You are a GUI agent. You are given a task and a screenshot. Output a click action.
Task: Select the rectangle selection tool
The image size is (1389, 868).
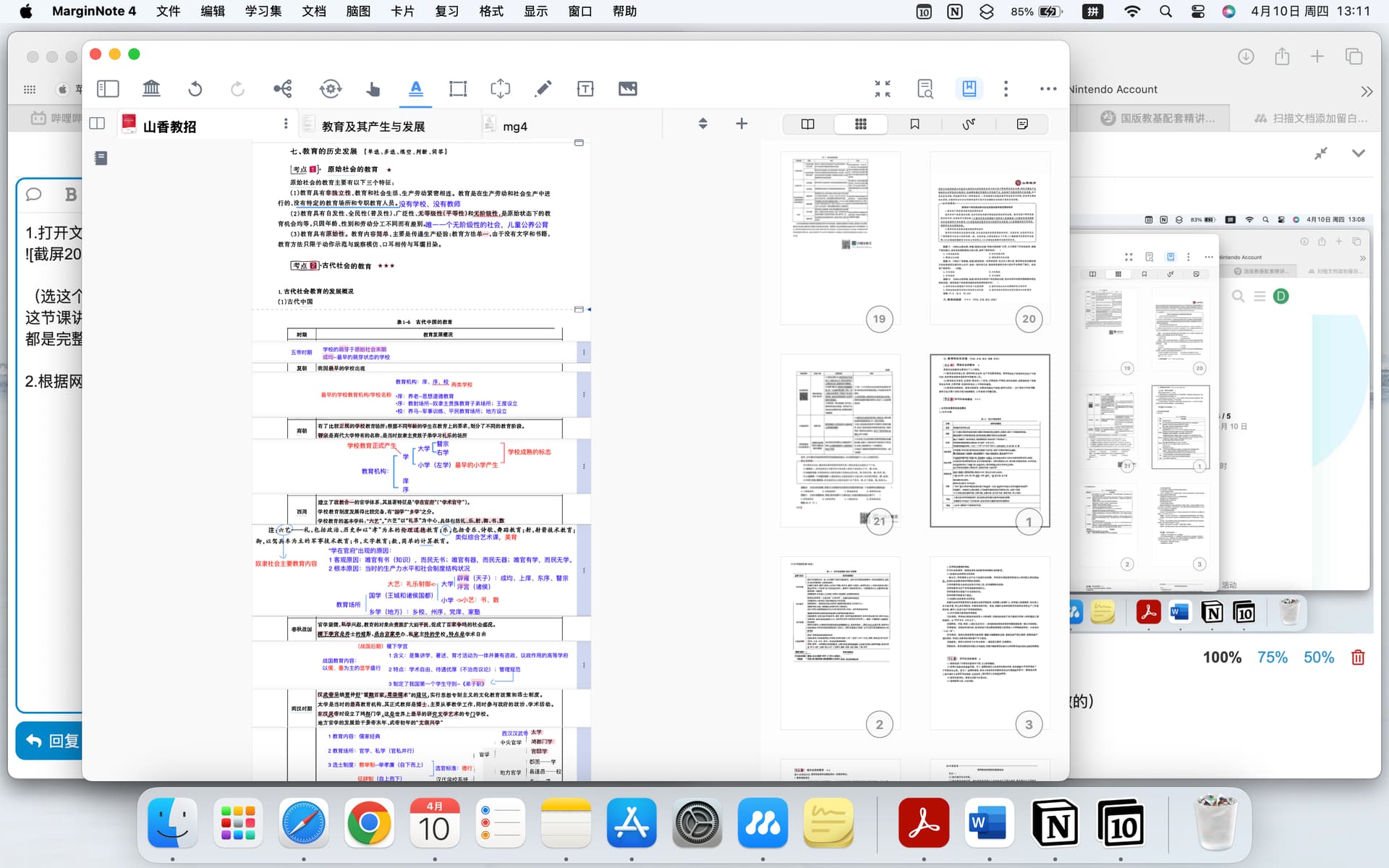(458, 88)
